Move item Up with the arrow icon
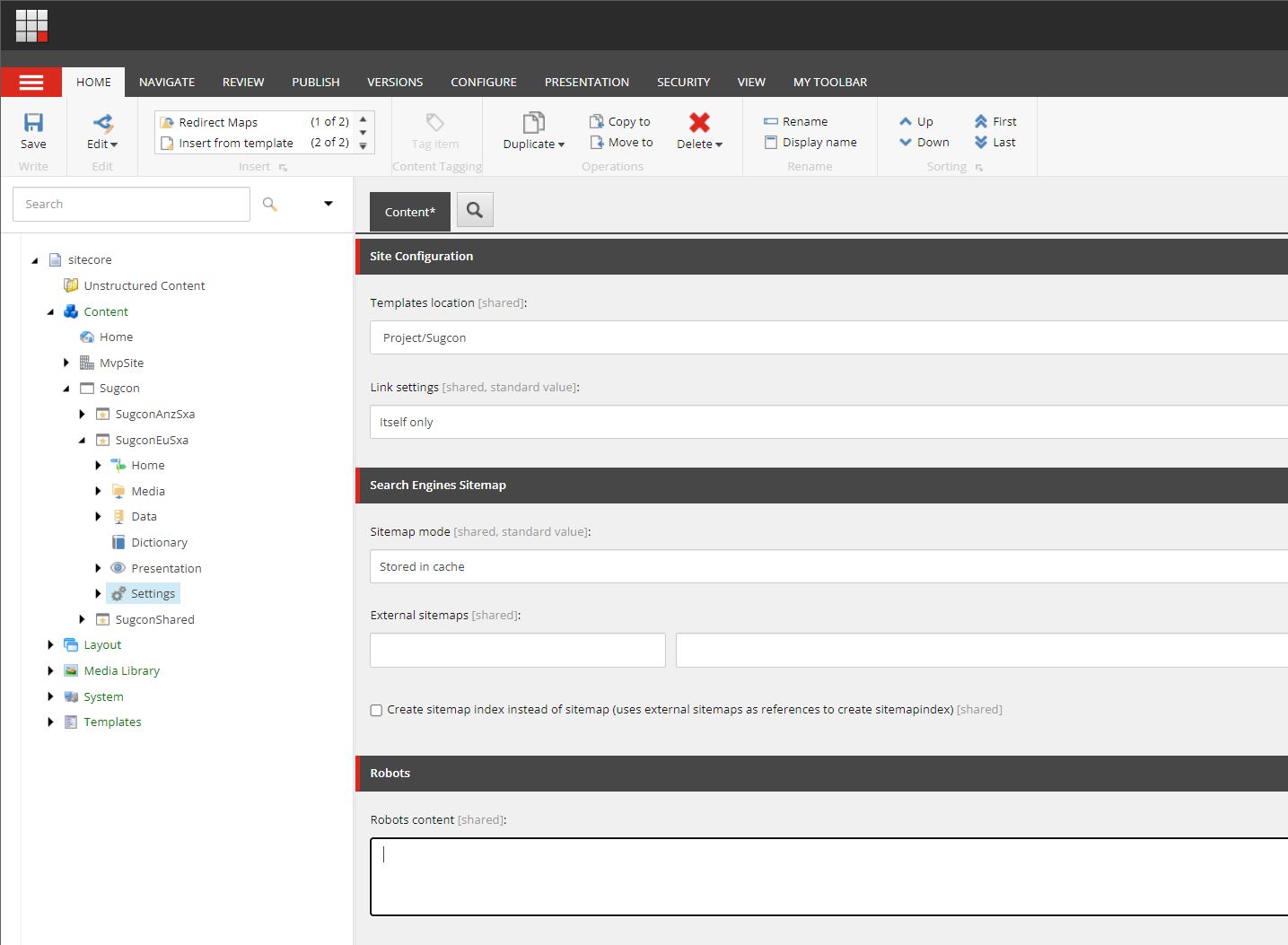Image resolution: width=1288 pixels, height=945 pixels. point(906,121)
